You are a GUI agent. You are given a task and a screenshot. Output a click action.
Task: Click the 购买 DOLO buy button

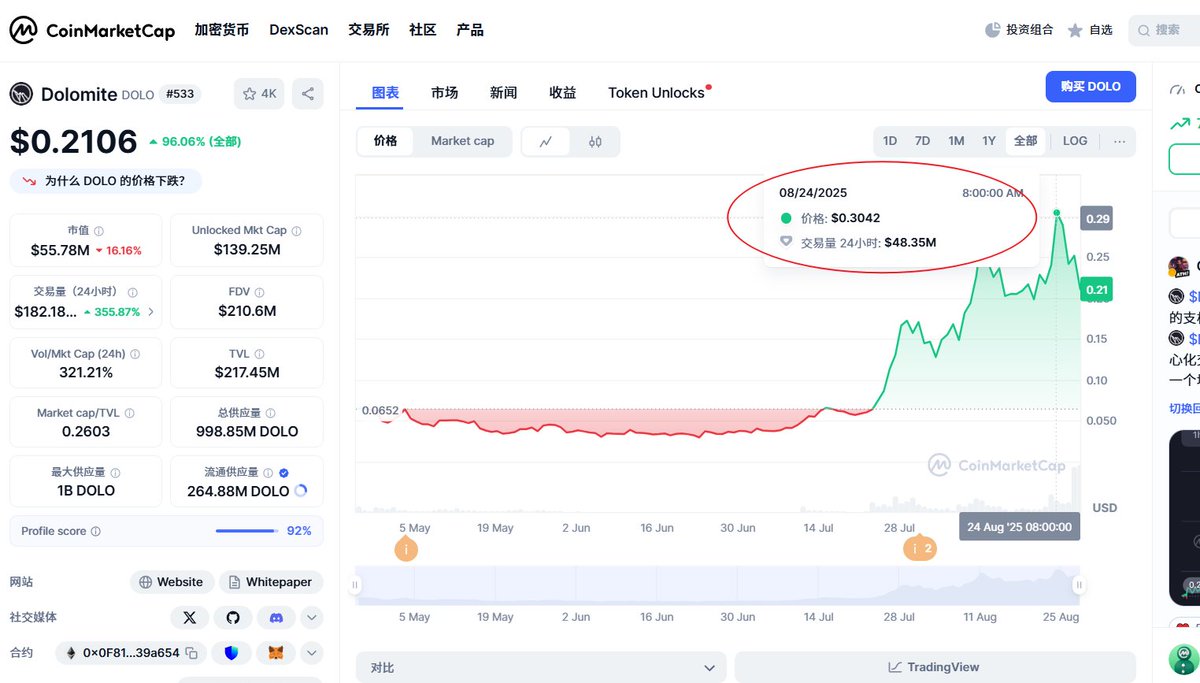coord(1091,87)
